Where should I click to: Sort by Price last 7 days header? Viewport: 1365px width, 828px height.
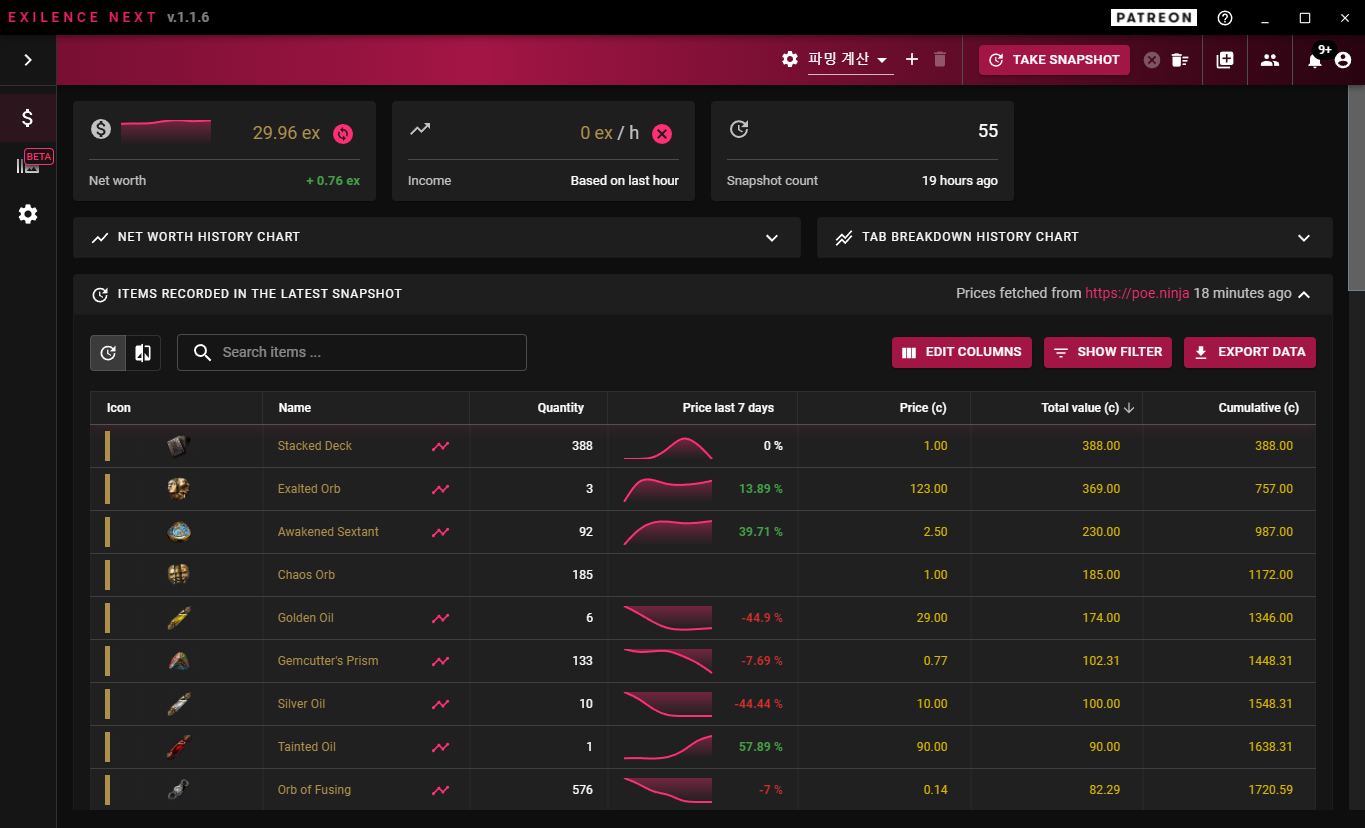point(728,408)
